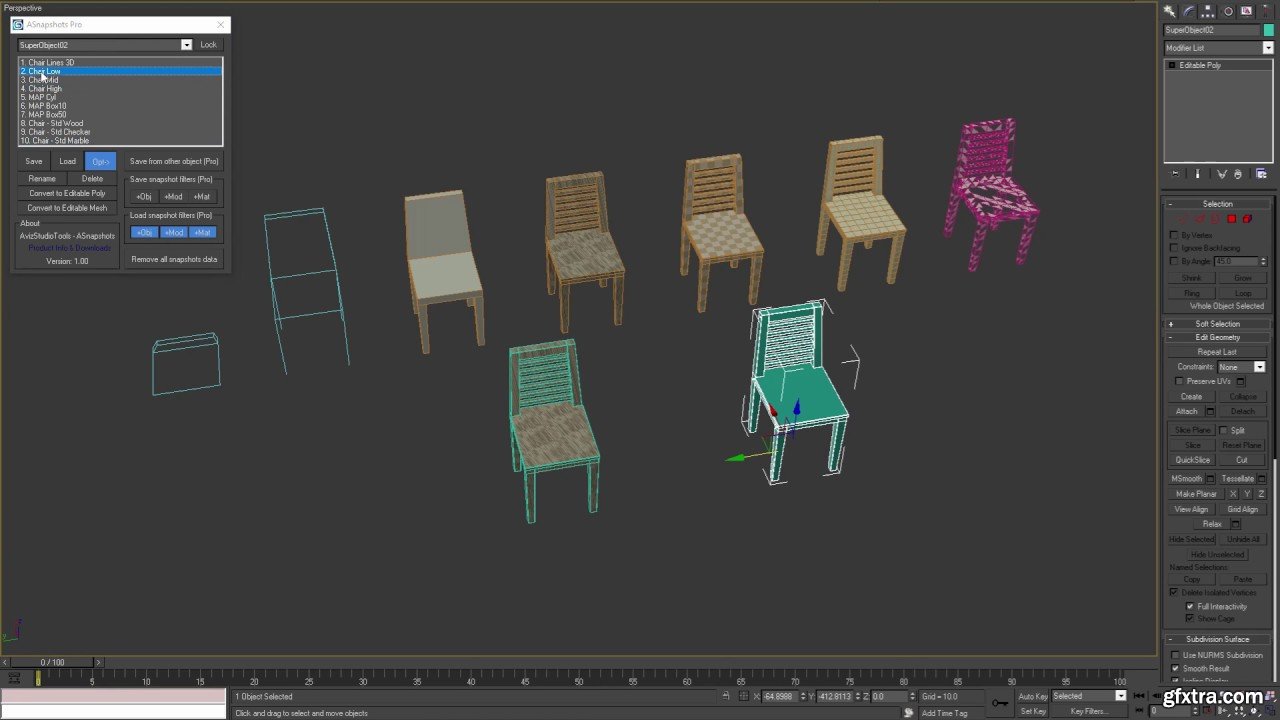
Task: Toggle the Ignore Backfacing checkbox
Action: pyautogui.click(x=1174, y=248)
